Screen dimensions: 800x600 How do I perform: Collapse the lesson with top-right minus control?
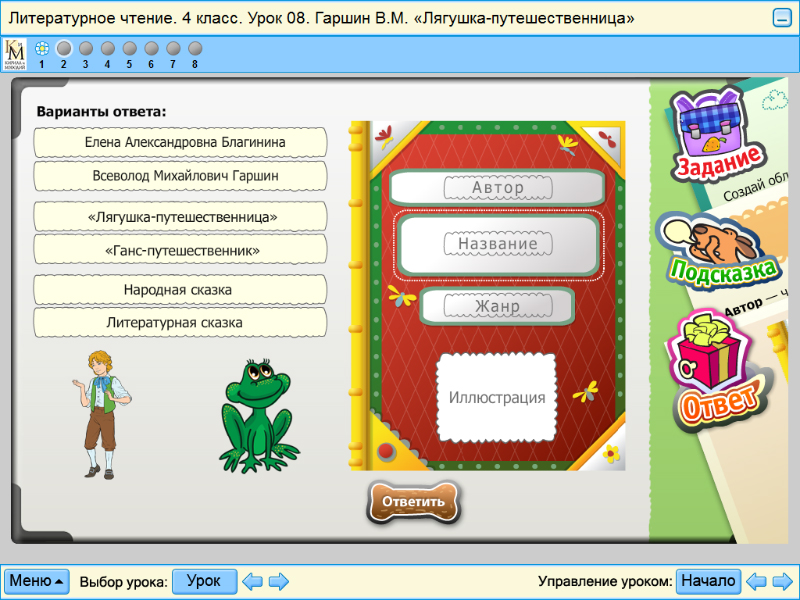pyautogui.click(x=783, y=16)
